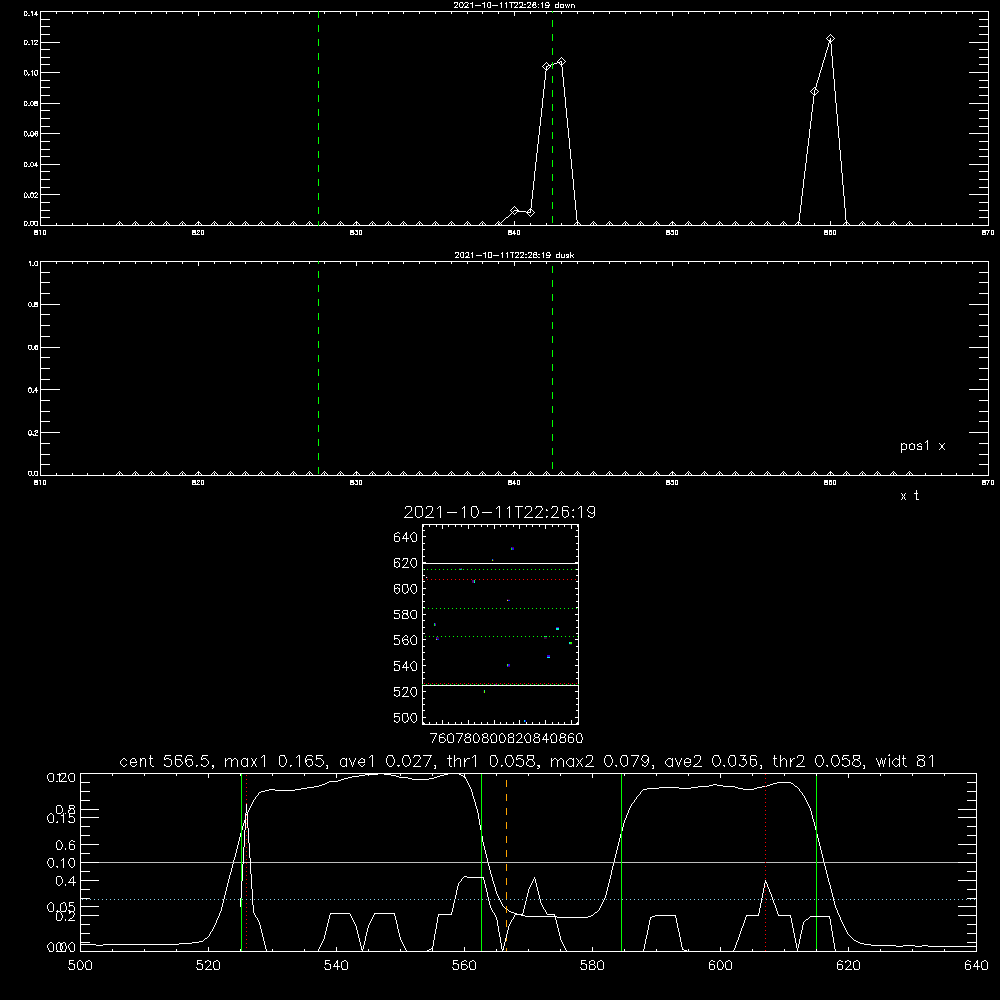
Task: Click the '640' y-axis label of small image
Action: 406,538
